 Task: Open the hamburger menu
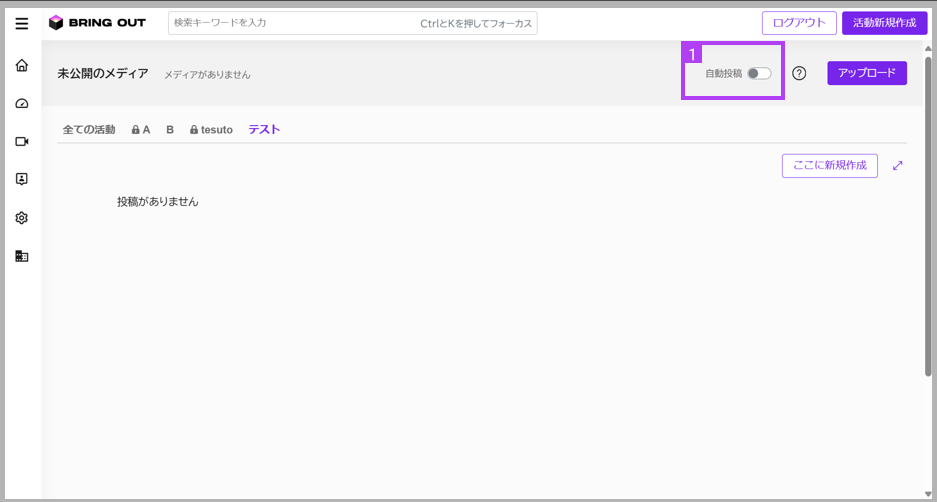[x=22, y=24]
